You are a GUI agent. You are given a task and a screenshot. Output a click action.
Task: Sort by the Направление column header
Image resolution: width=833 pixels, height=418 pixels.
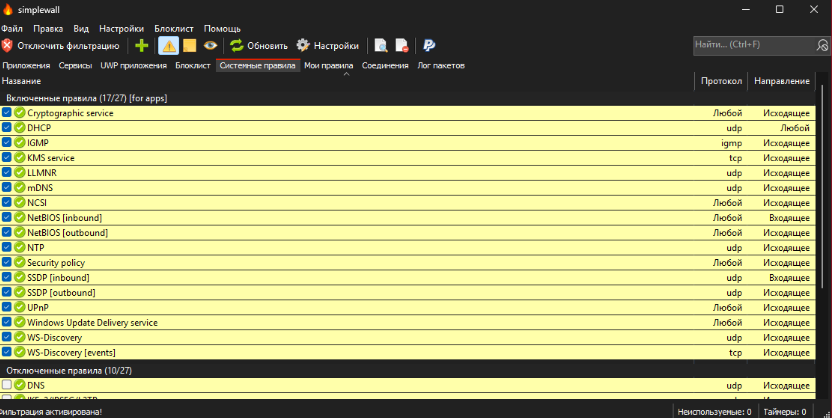781,81
